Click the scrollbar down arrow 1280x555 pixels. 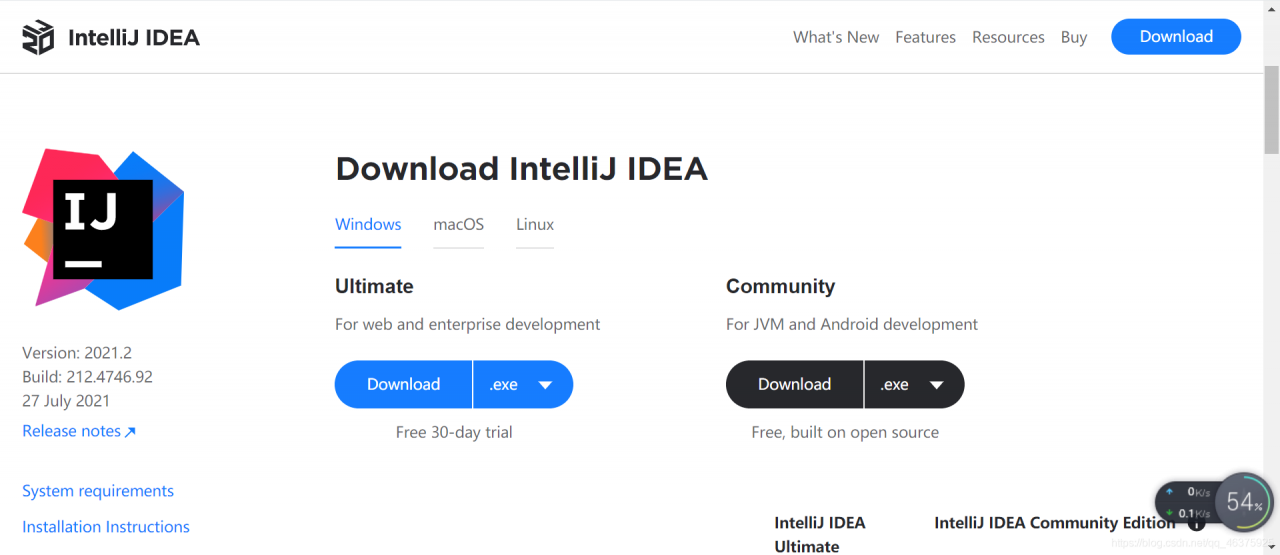pyautogui.click(x=1272, y=547)
